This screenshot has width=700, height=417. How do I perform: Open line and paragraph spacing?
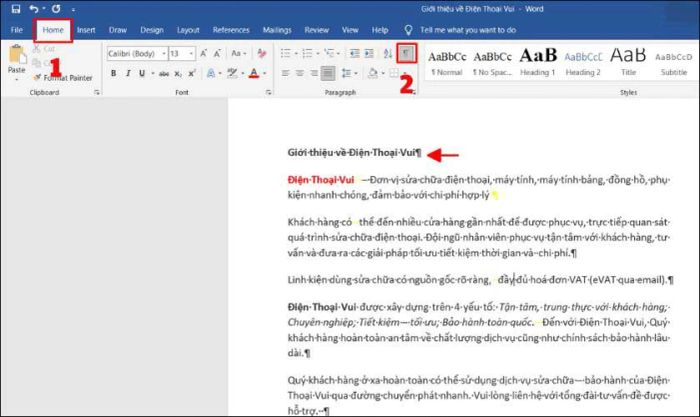pyautogui.click(x=346, y=73)
